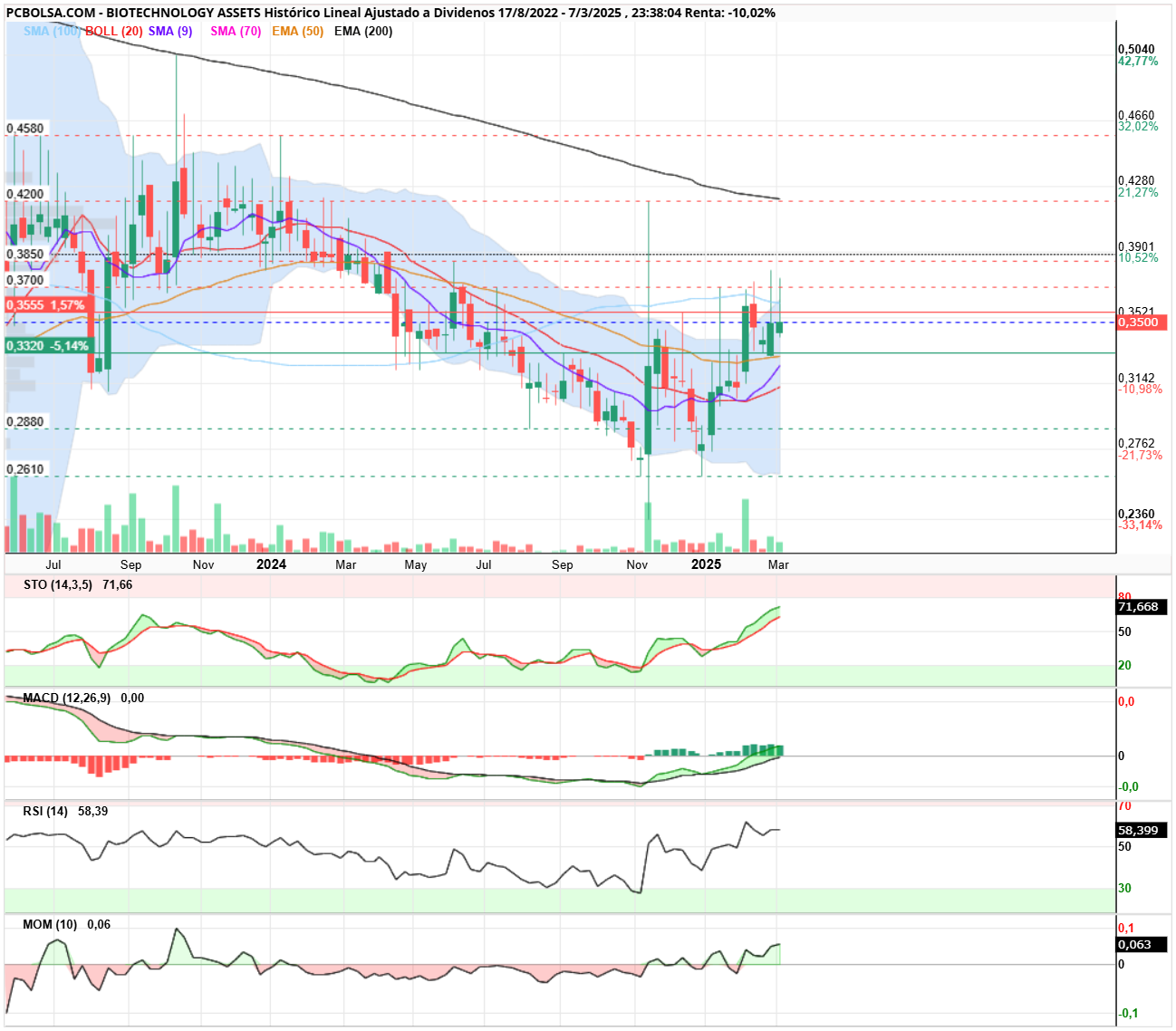
Task: Click the momentum value box 0,063
Action: pyautogui.click(x=1142, y=944)
